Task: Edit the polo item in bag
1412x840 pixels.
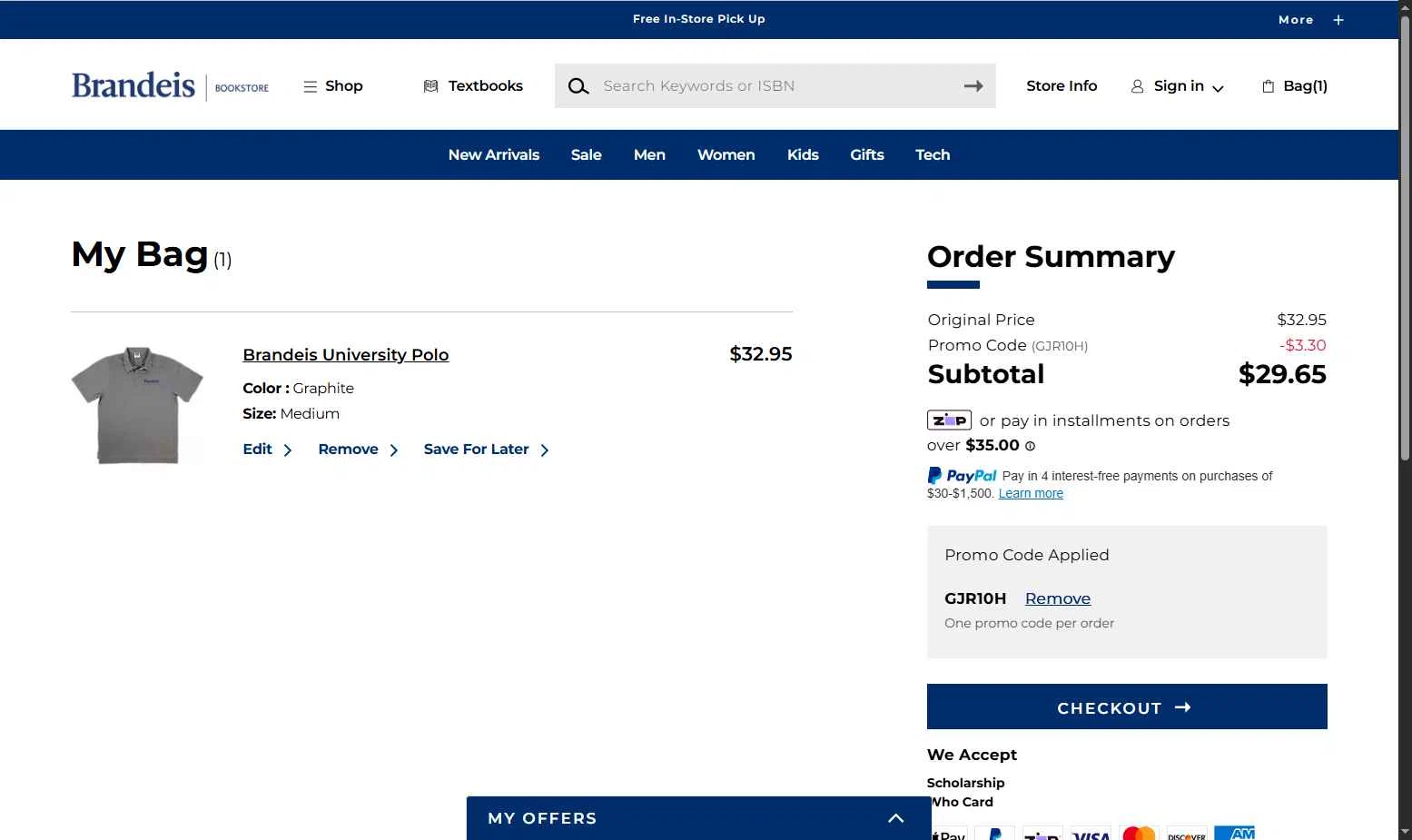Action: point(267,450)
